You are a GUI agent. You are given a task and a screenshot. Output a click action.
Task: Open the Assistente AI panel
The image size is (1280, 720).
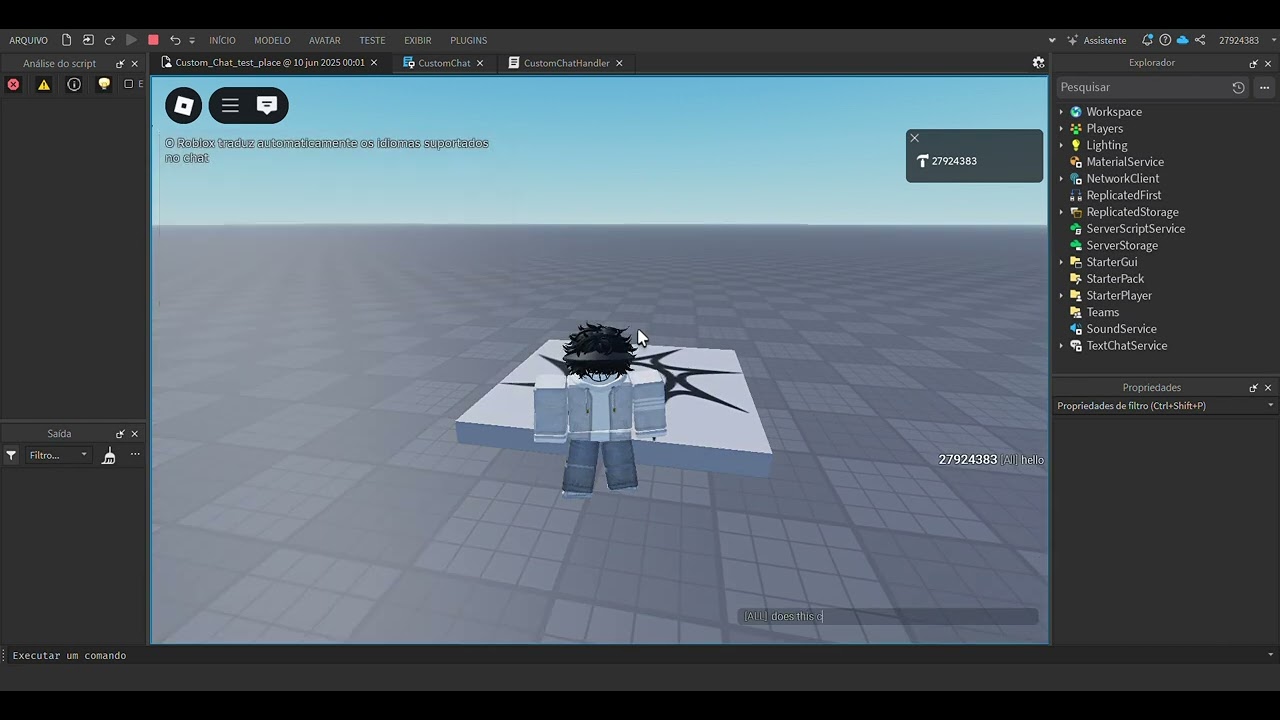pyautogui.click(x=1096, y=40)
